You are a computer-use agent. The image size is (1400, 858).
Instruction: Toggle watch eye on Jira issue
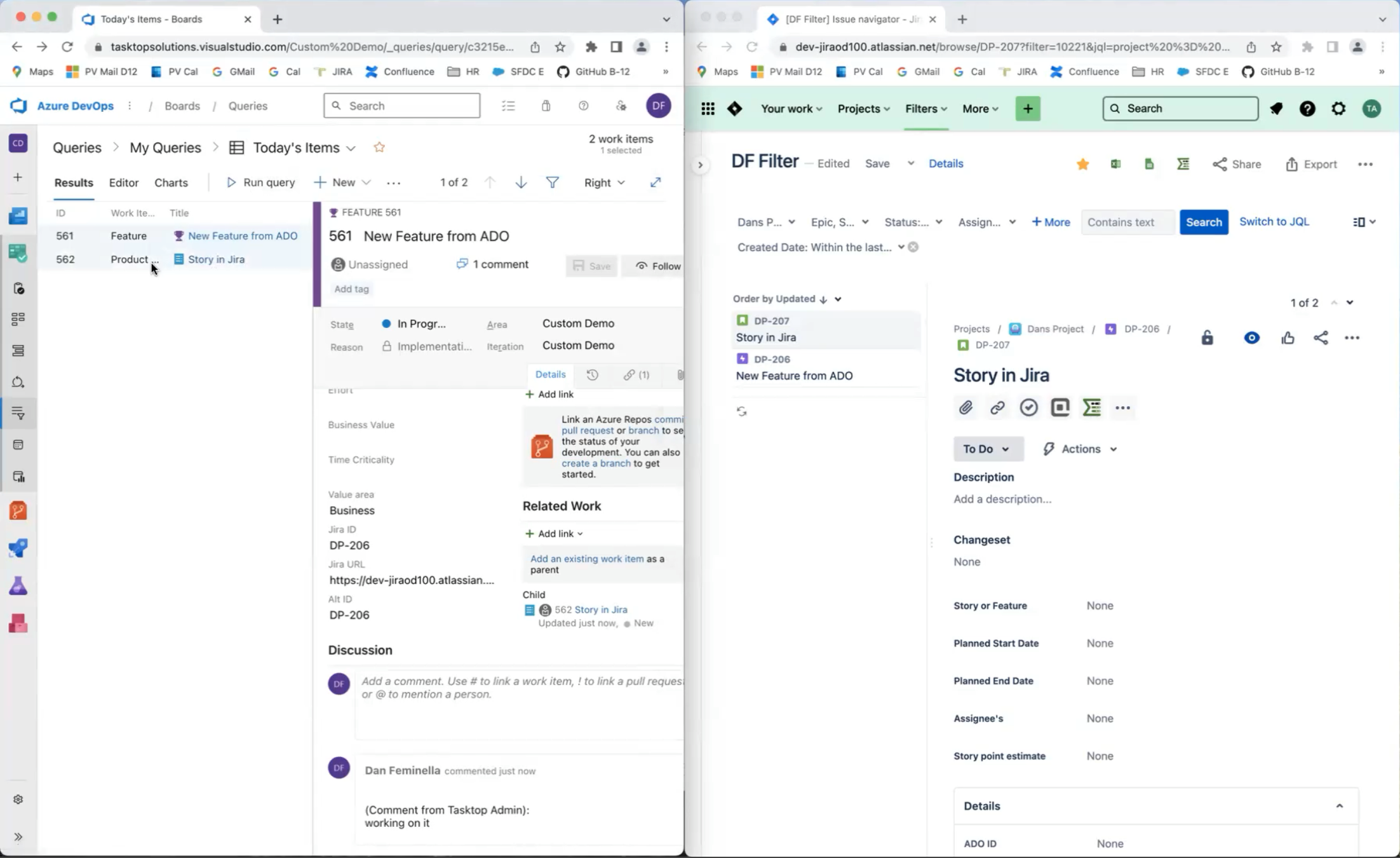(x=1251, y=337)
